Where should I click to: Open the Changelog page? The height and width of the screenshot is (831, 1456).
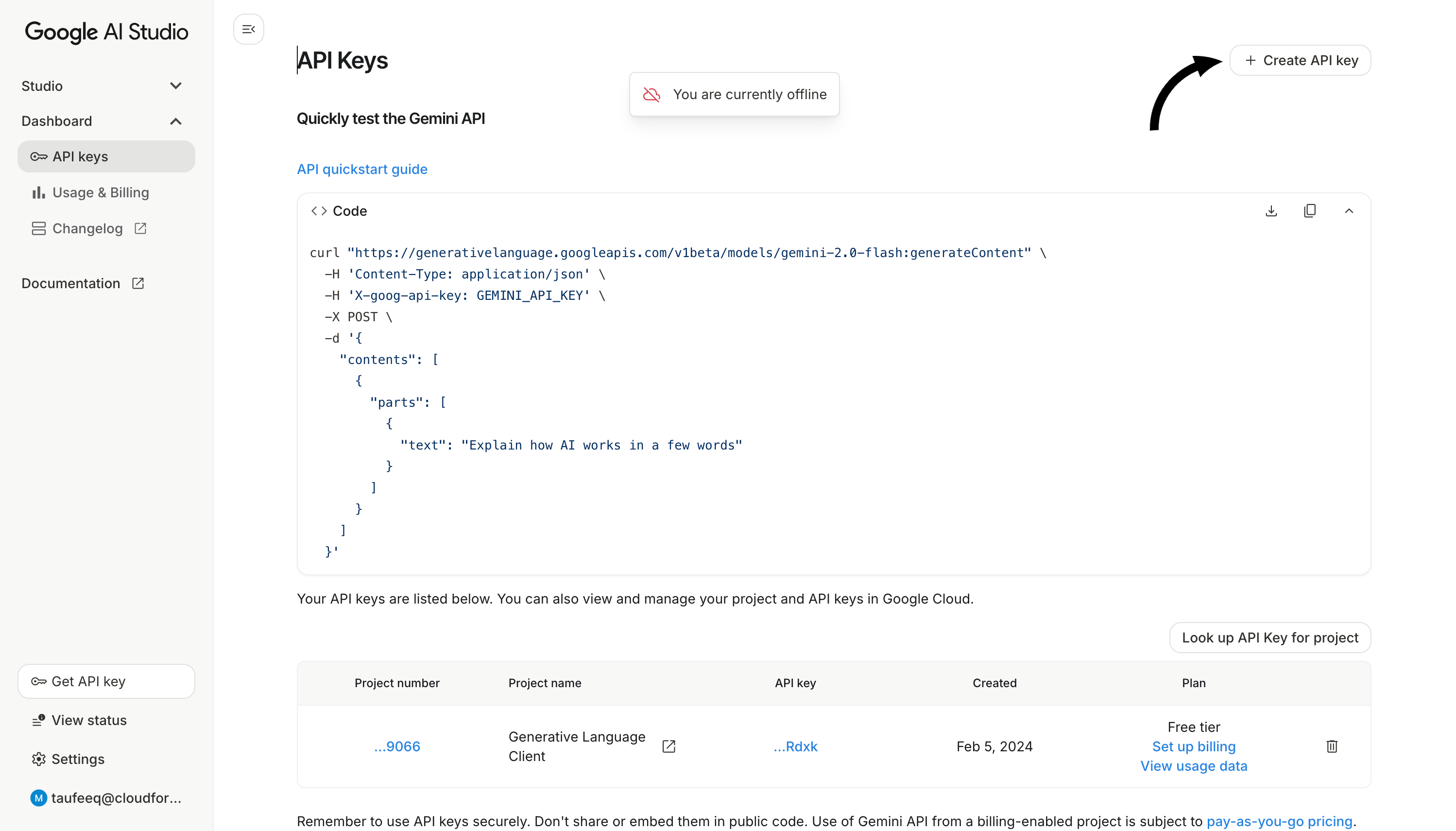pos(88,228)
